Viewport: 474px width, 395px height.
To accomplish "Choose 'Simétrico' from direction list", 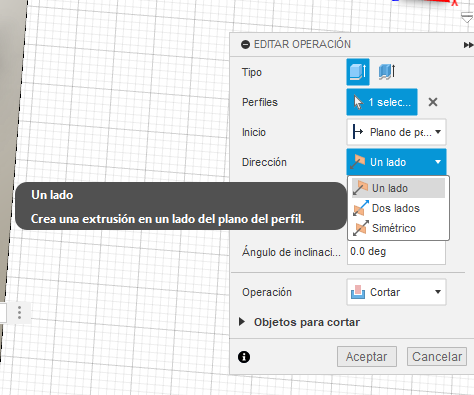I will [398, 228].
